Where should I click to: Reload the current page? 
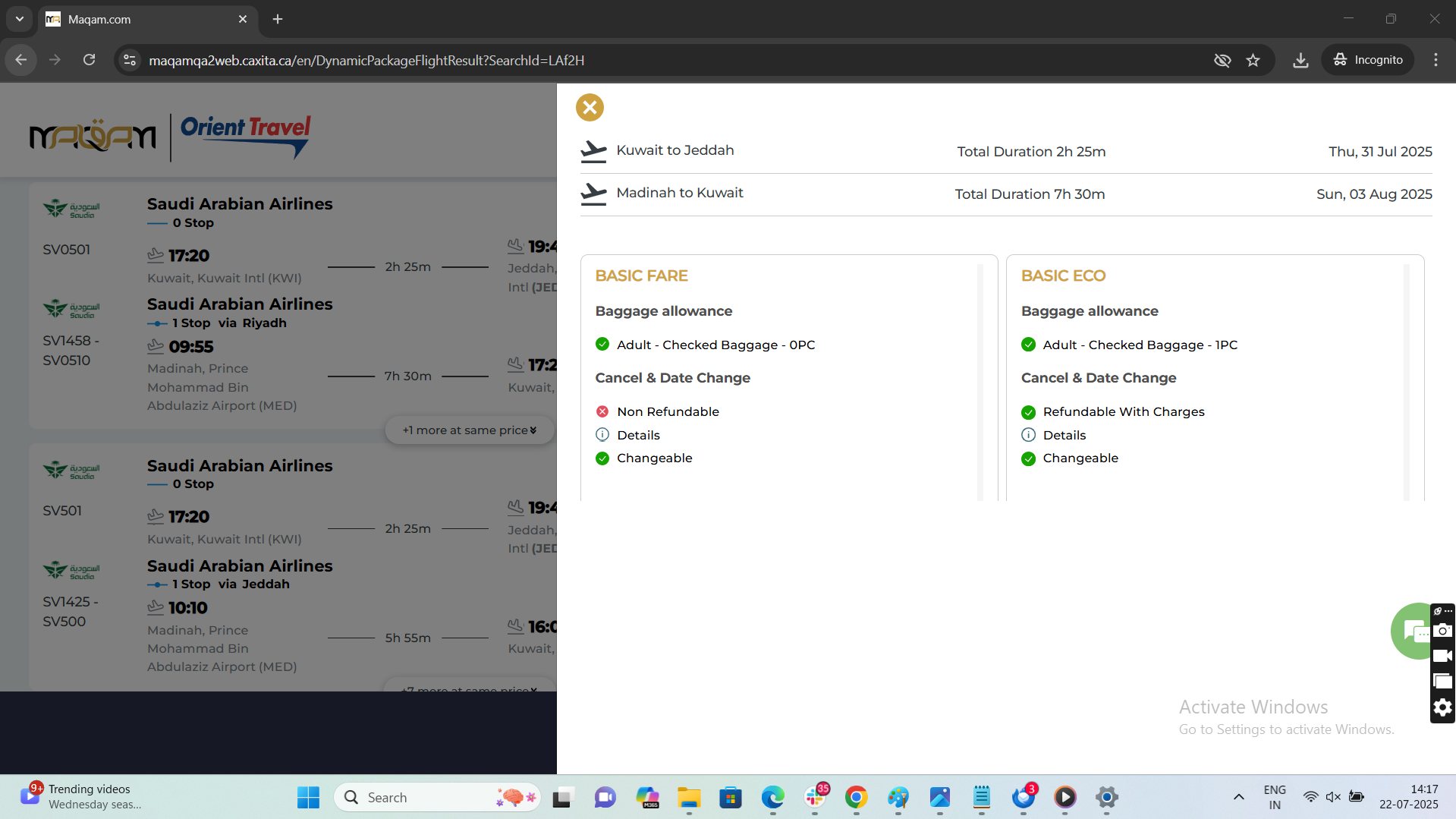[x=89, y=60]
